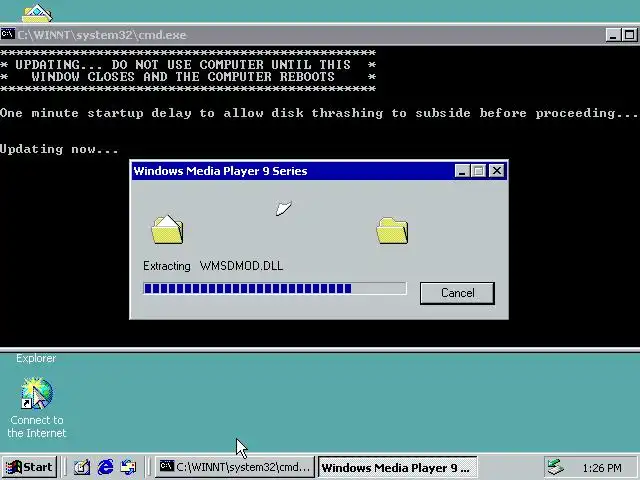Click the file name WMSDMOD.DLL
This screenshot has height=480, width=640.
[x=241, y=266]
